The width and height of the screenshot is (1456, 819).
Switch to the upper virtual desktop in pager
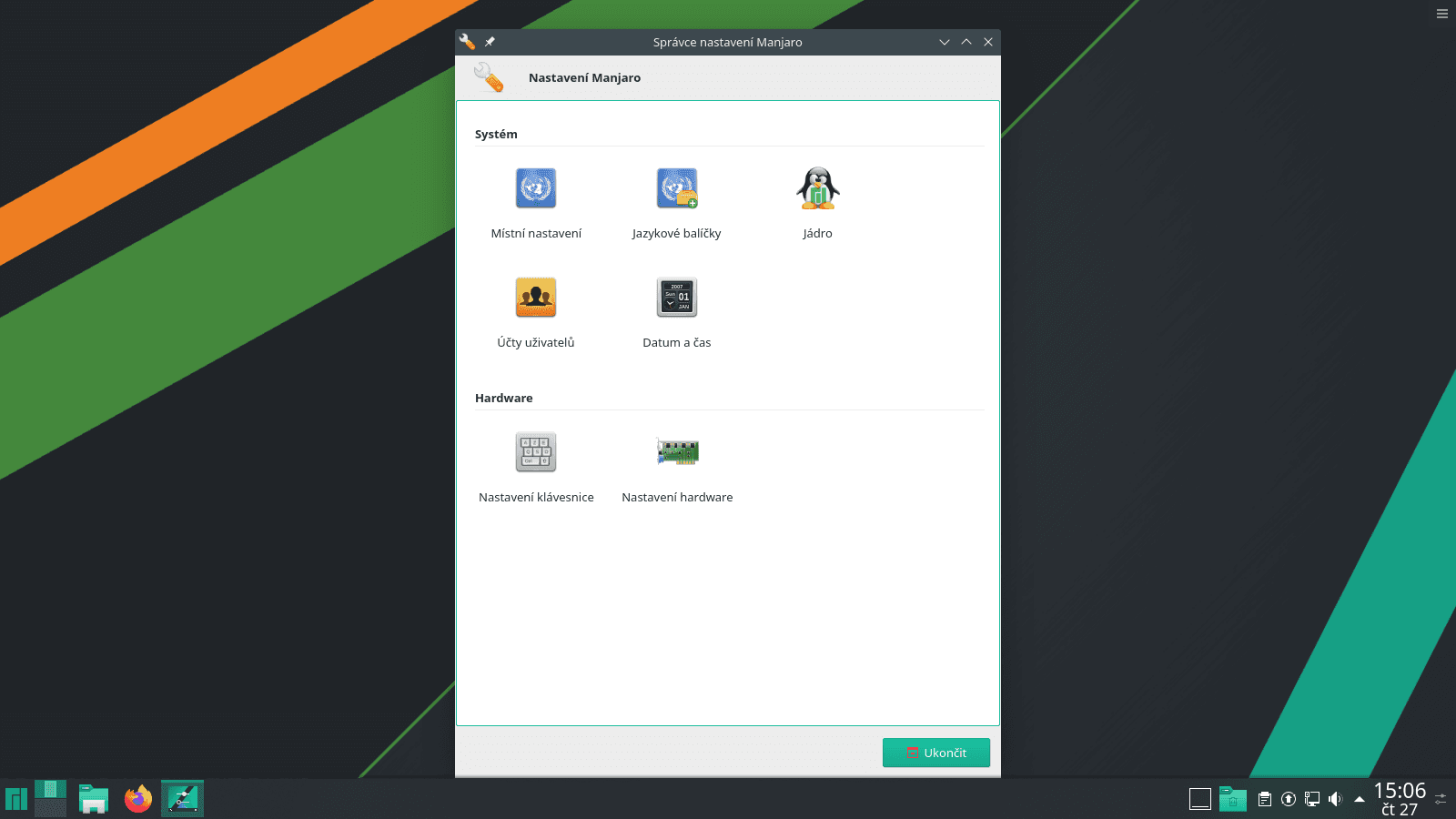tap(51, 790)
